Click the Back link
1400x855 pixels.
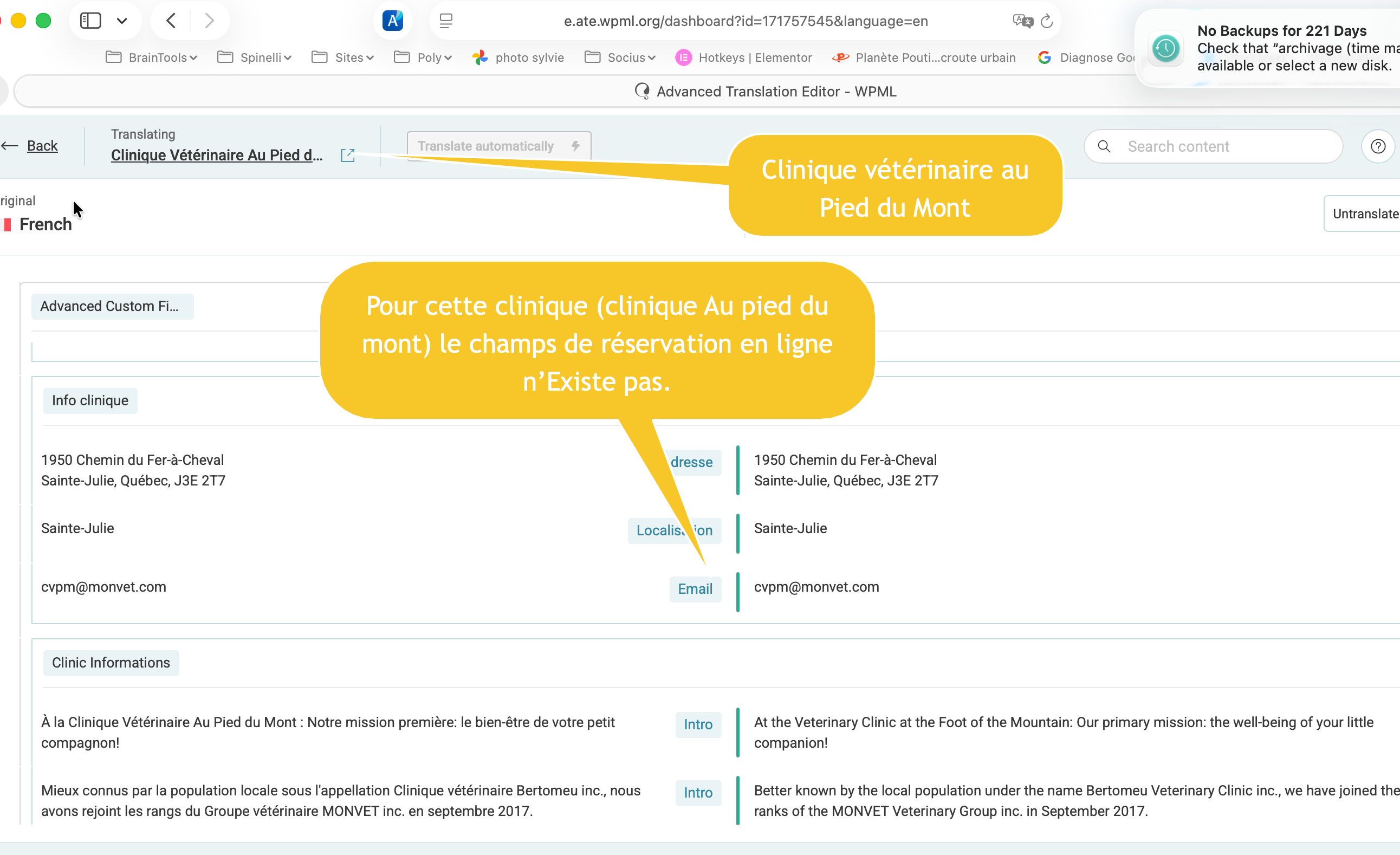point(42,146)
